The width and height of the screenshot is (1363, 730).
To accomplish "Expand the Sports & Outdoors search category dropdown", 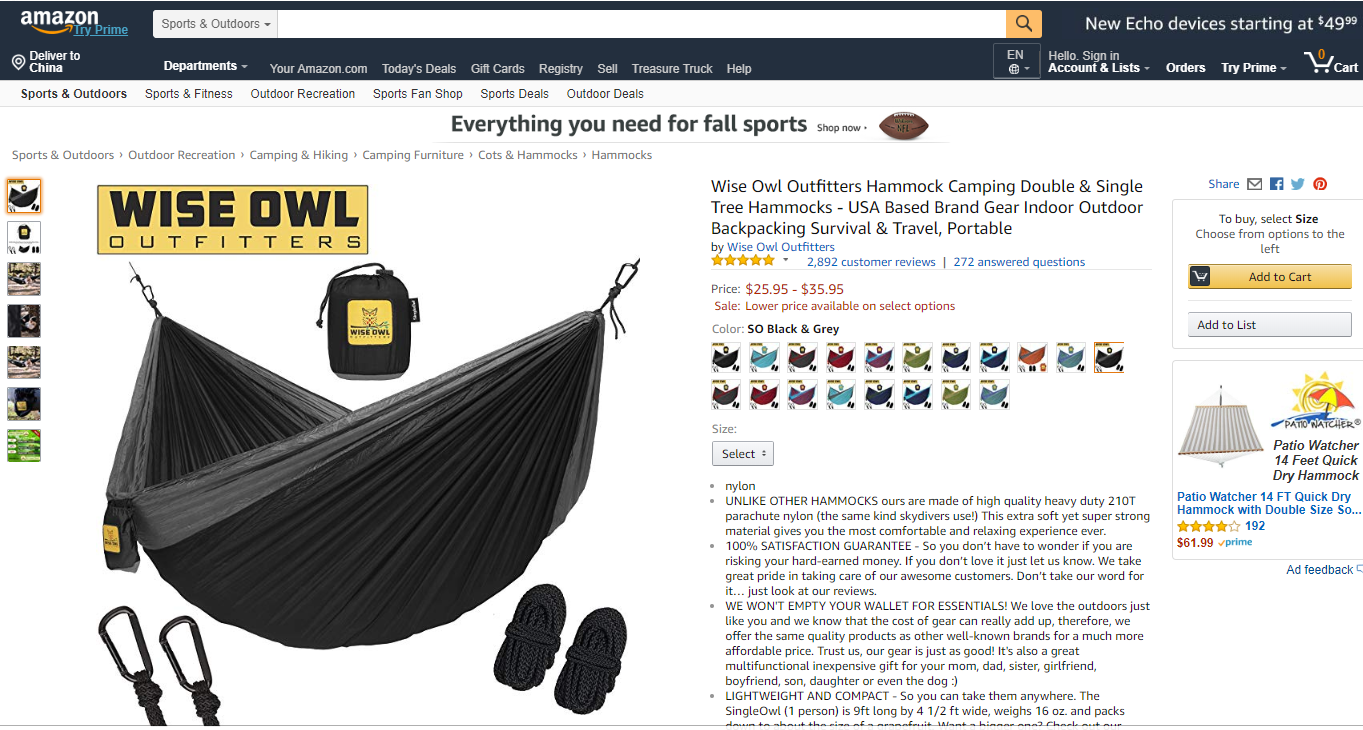I will pyautogui.click(x=215, y=24).
